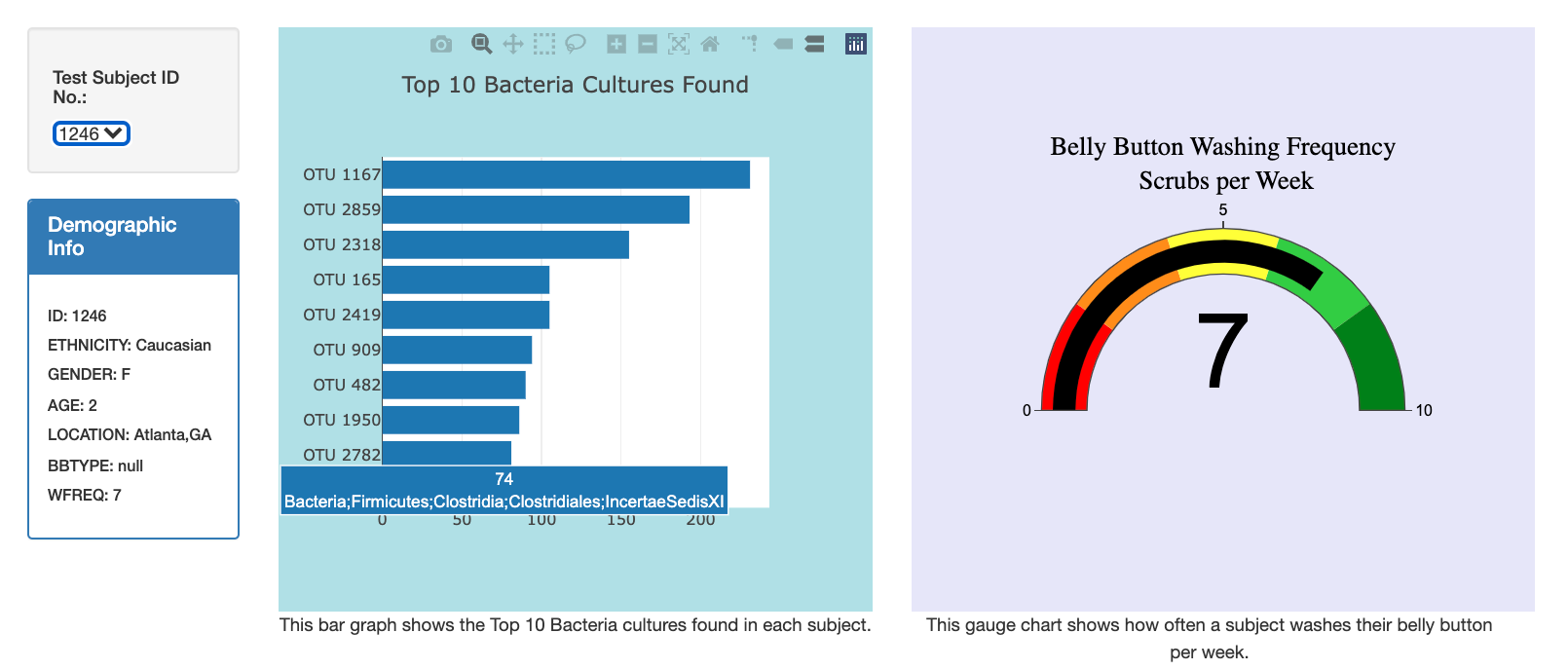The image size is (1568, 670).
Task: Activate the Box Select tool
Action: click(545, 43)
